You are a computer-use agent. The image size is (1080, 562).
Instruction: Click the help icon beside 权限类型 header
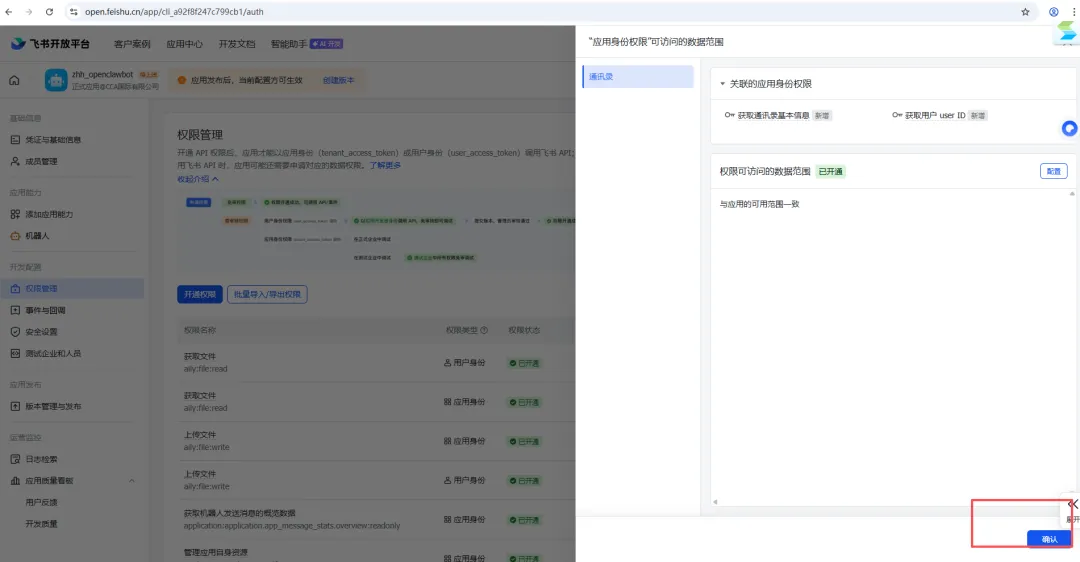tap(484, 331)
